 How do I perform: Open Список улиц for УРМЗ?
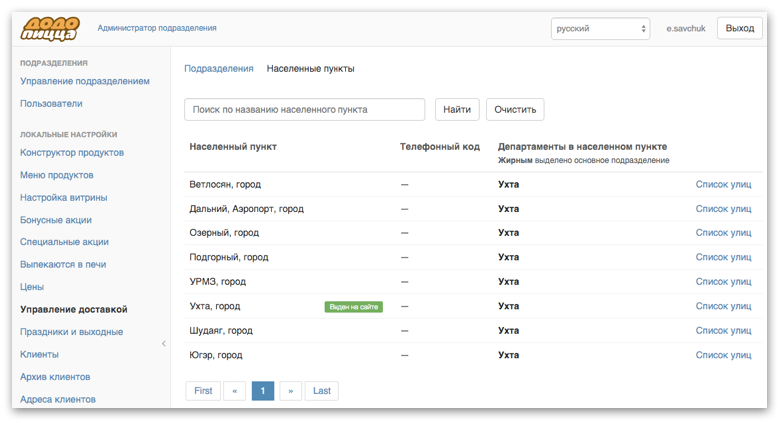pos(723,282)
